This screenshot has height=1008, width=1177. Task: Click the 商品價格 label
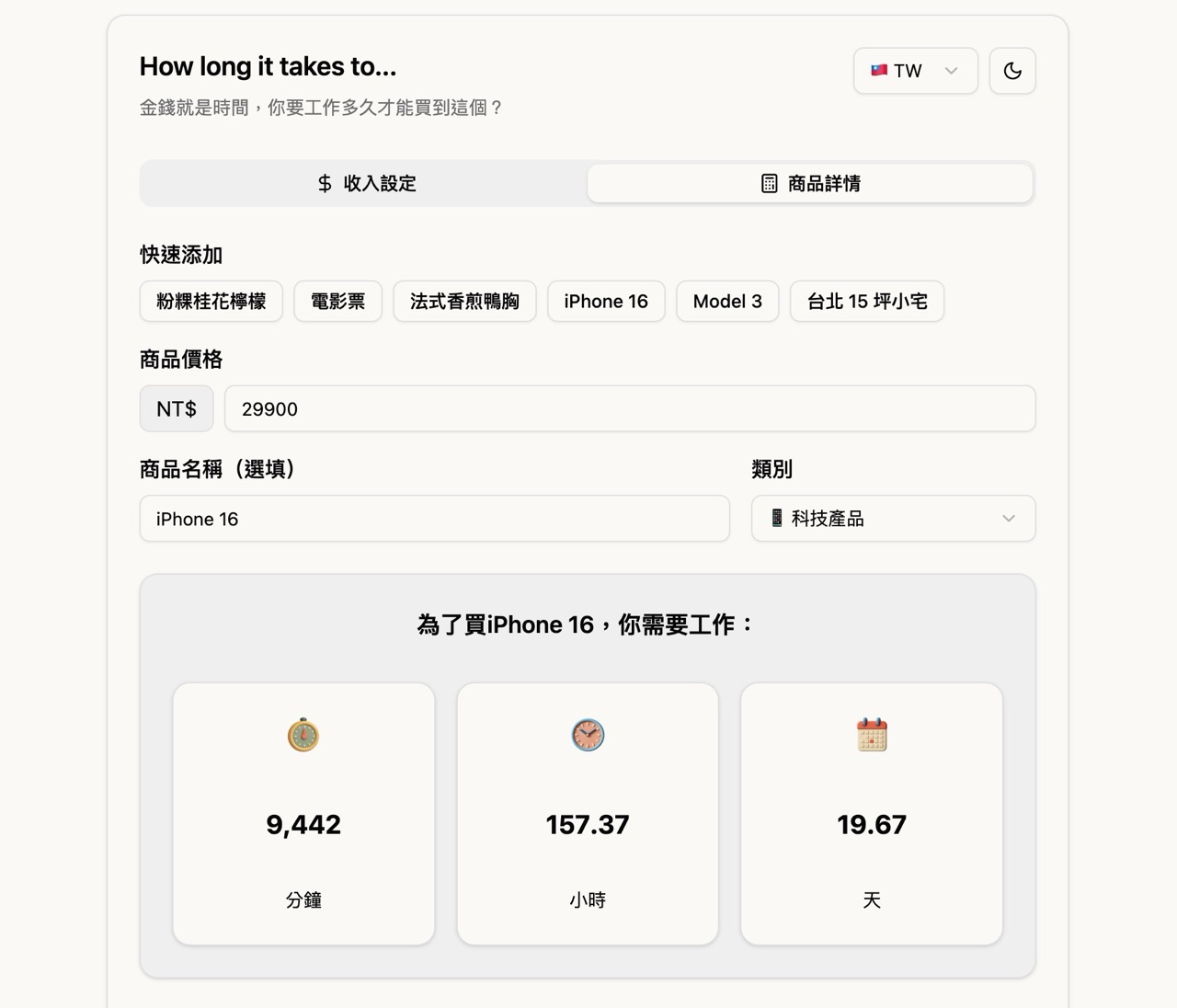tap(181, 360)
